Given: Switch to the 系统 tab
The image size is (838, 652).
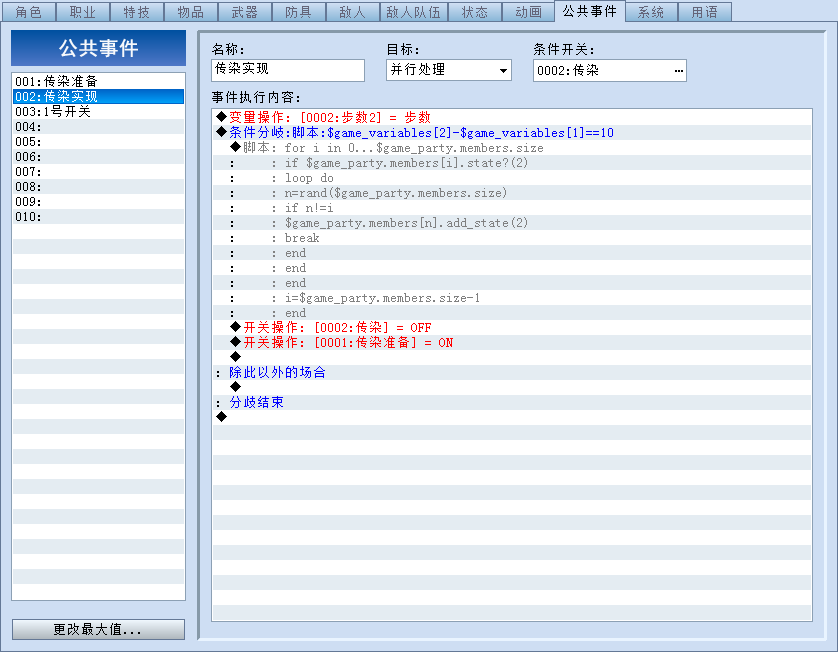Looking at the screenshot, I should coord(650,12).
